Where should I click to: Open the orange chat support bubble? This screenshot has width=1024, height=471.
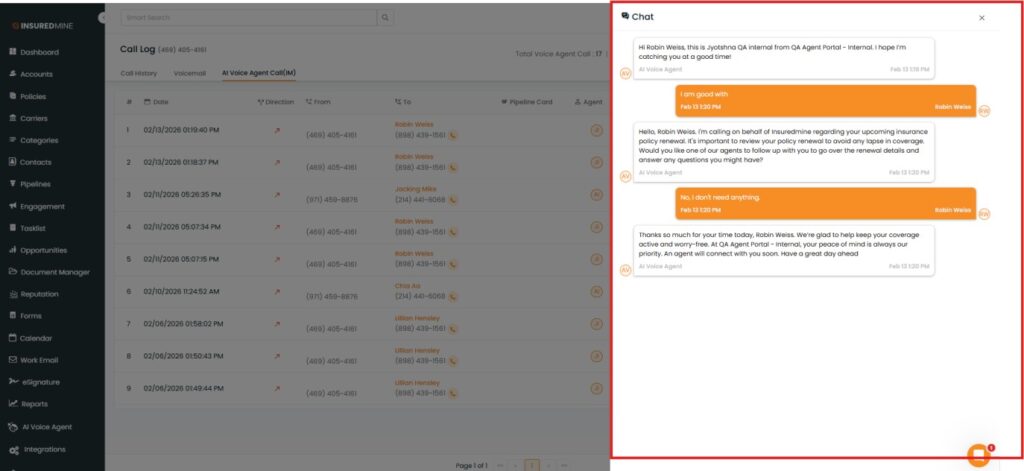click(x=979, y=455)
